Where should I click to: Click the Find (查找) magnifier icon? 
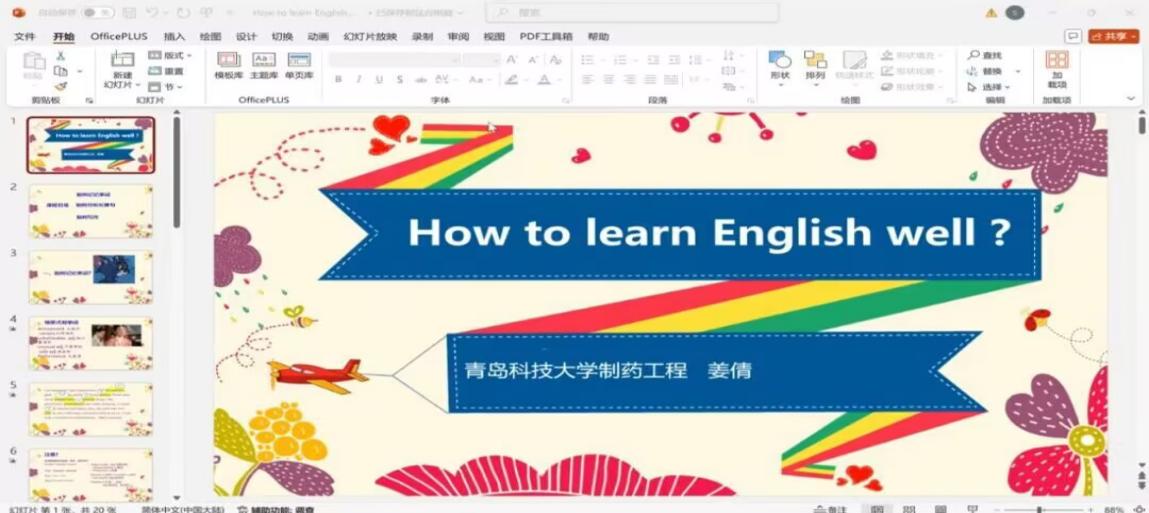tap(974, 56)
